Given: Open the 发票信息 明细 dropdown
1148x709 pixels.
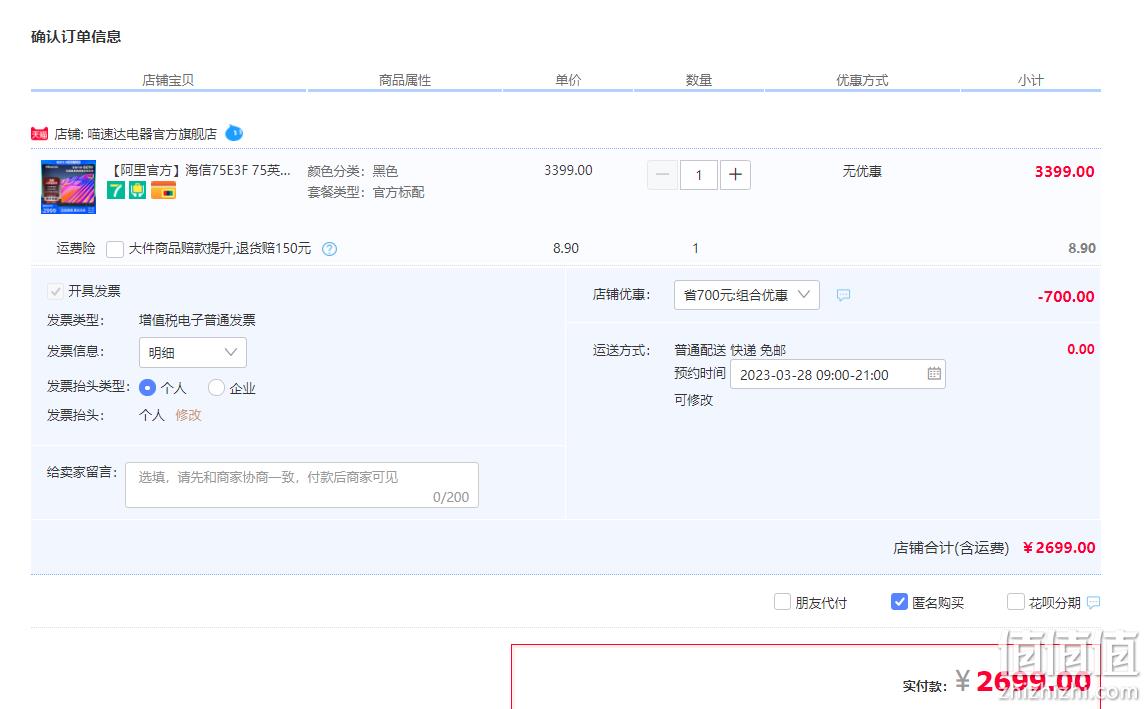Looking at the screenshot, I should pyautogui.click(x=193, y=352).
